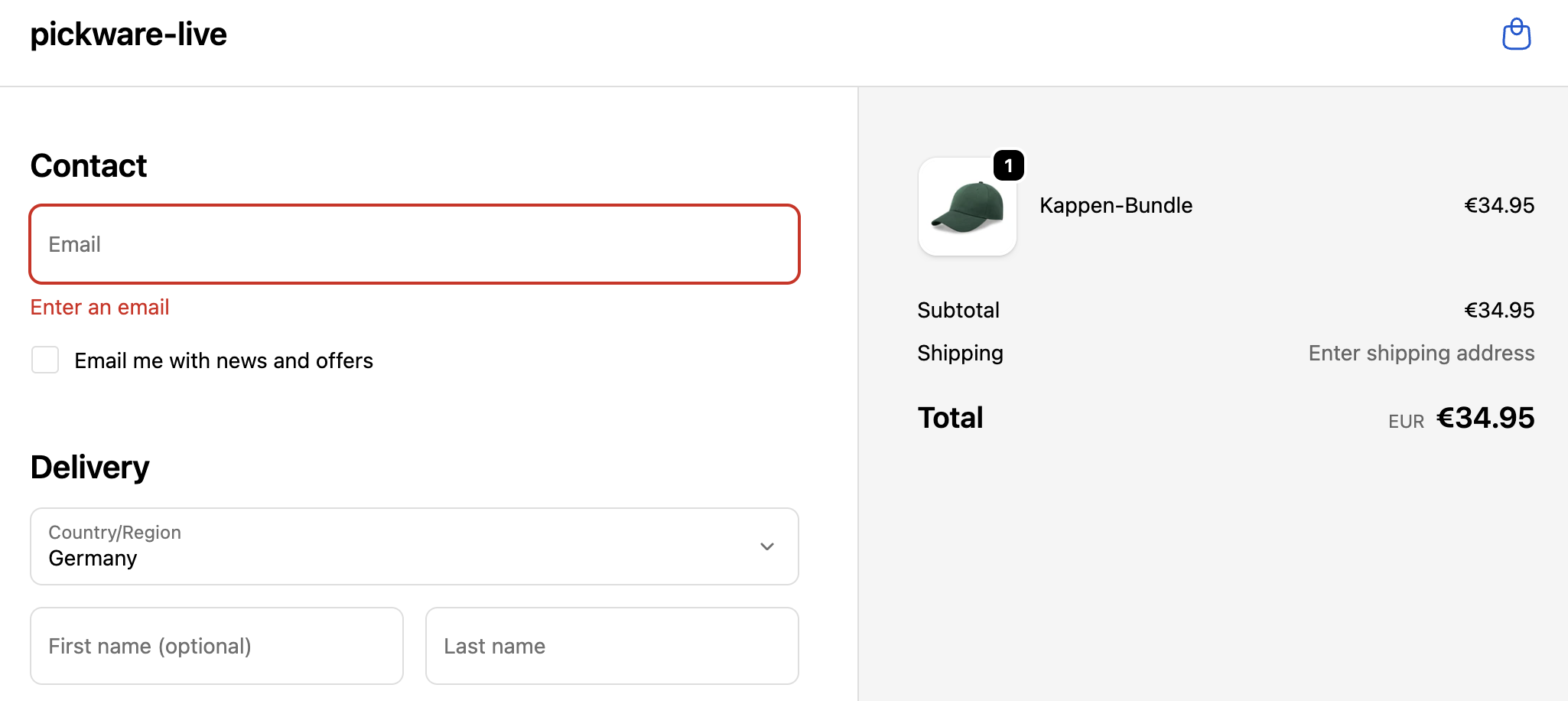
Task: Go to the pickware-live store home
Action: (128, 34)
